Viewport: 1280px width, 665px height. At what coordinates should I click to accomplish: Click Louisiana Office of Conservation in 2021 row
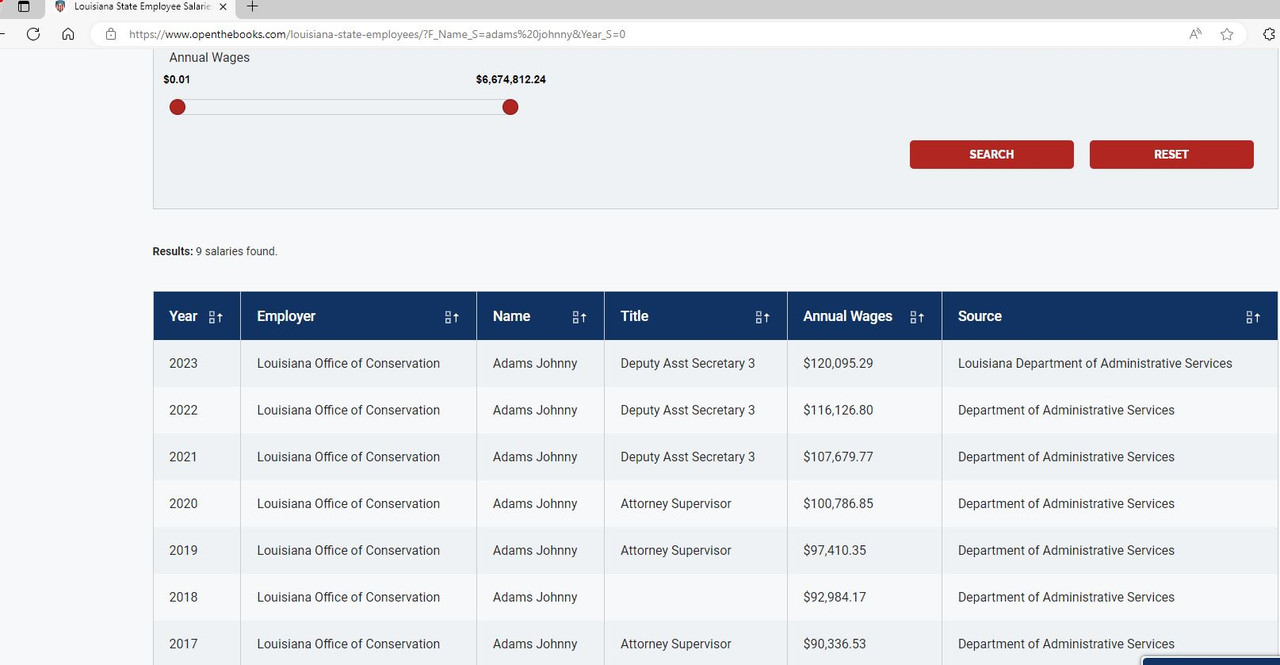tap(348, 457)
